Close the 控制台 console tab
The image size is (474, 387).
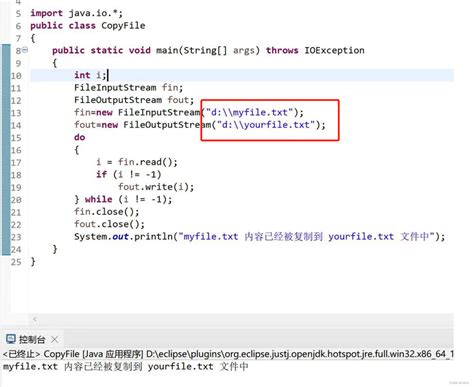55,340
